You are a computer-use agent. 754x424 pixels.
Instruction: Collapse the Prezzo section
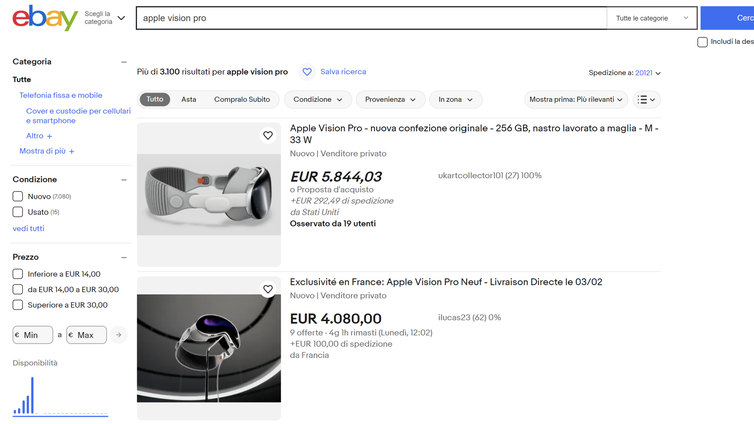(x=124, y=258)
